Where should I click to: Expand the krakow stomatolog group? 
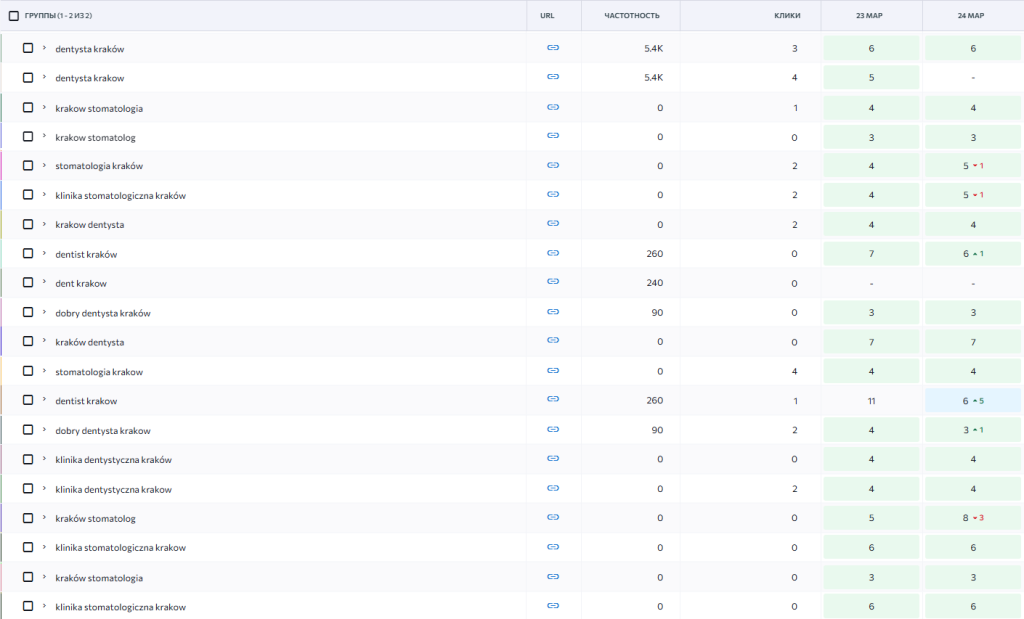44,136
